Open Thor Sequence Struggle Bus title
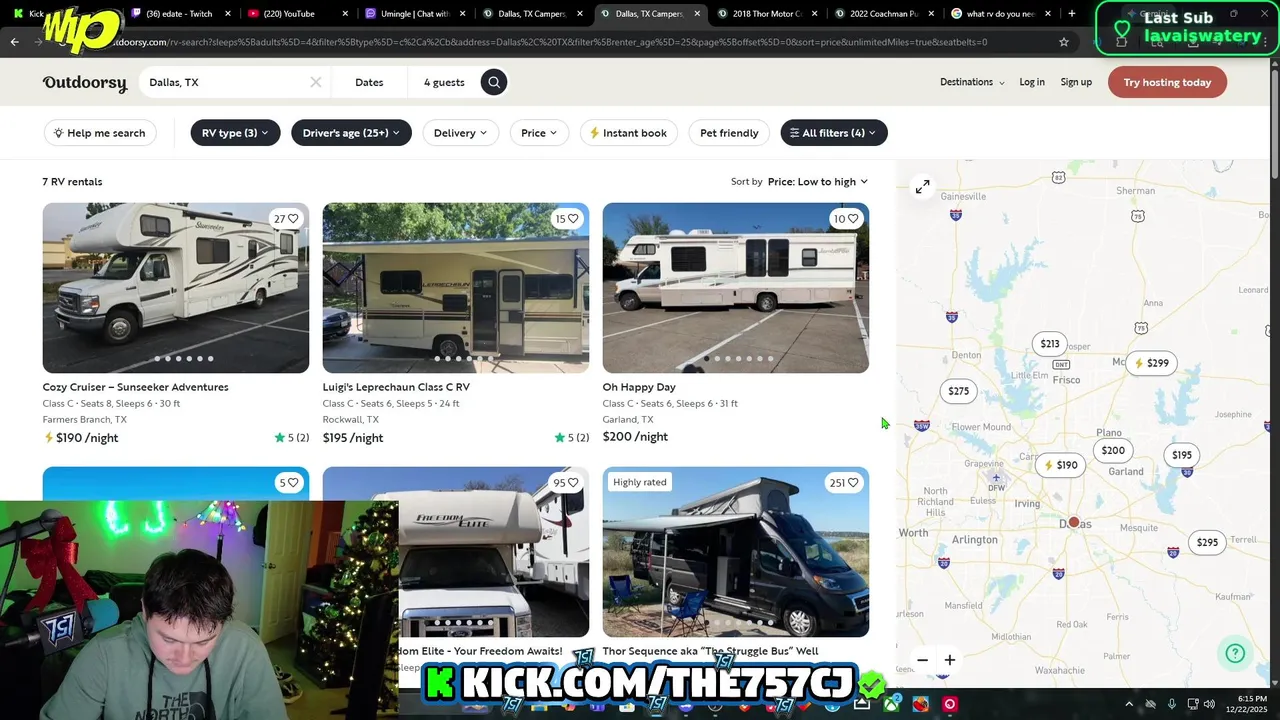 click(x=710, y=651)
